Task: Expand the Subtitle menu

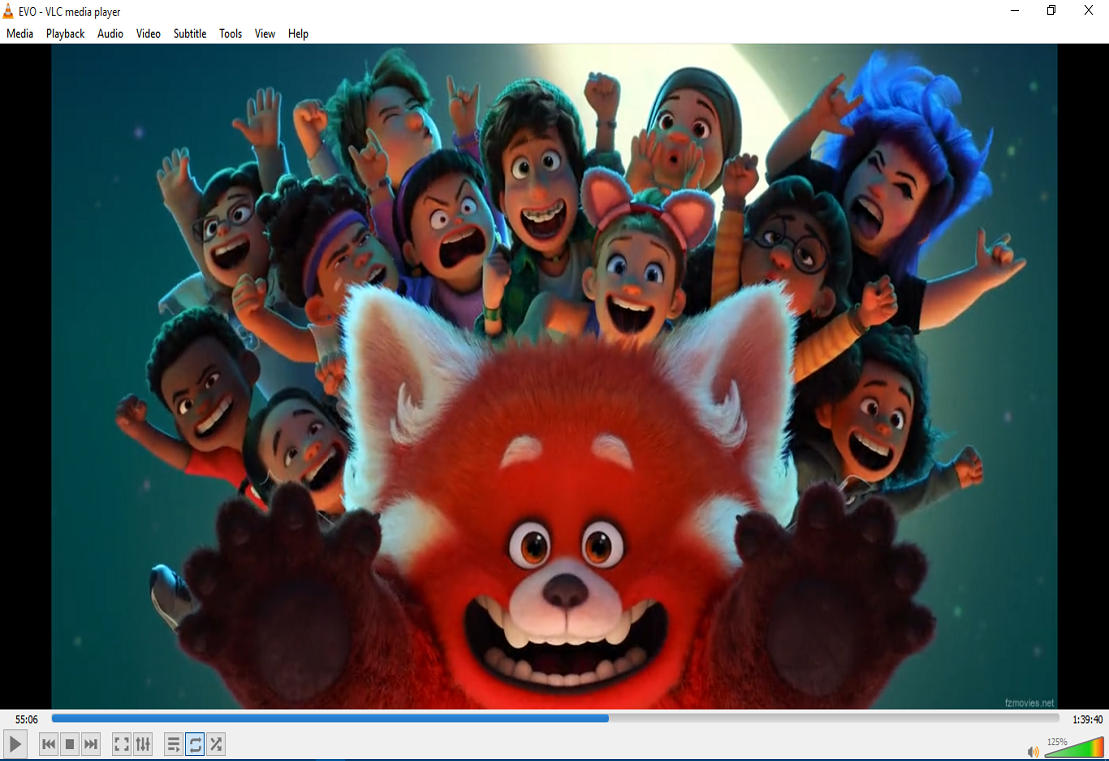Action: point(190,34)
